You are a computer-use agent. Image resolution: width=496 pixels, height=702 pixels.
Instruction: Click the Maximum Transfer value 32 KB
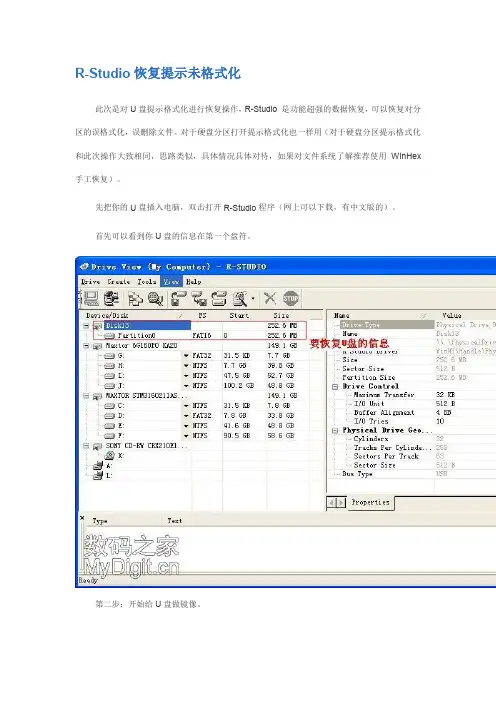443,395
